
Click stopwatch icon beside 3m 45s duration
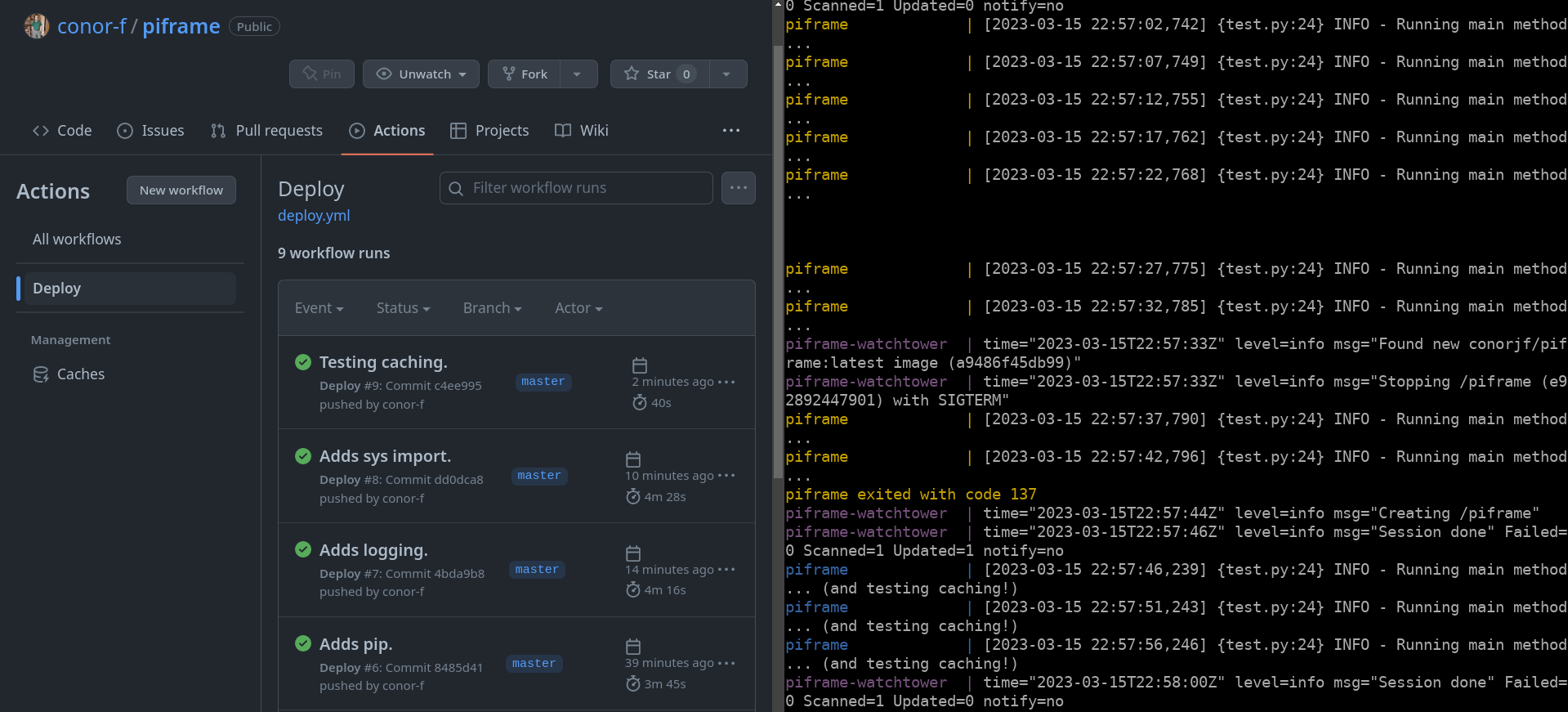click(633, 683)
